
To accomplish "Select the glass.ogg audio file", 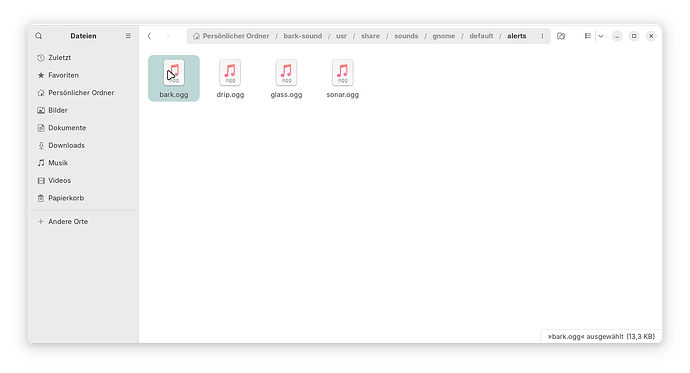I will 286,78.
